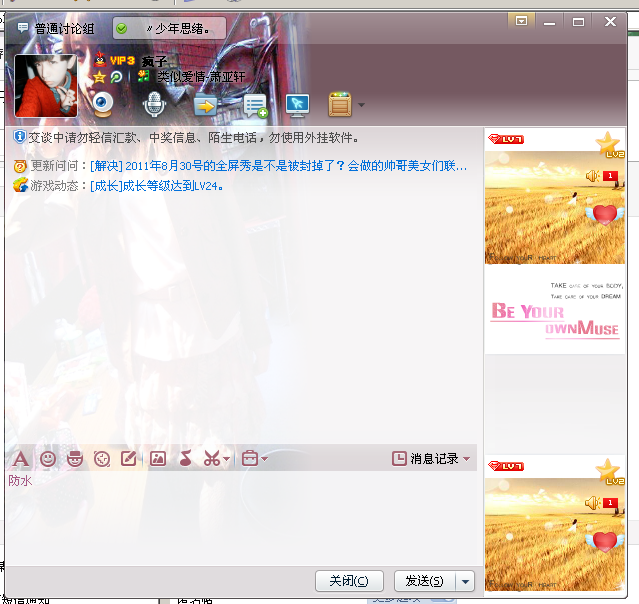Click the security warning text about 汇款
Screen dimensions: 639x604
[194, 138]
